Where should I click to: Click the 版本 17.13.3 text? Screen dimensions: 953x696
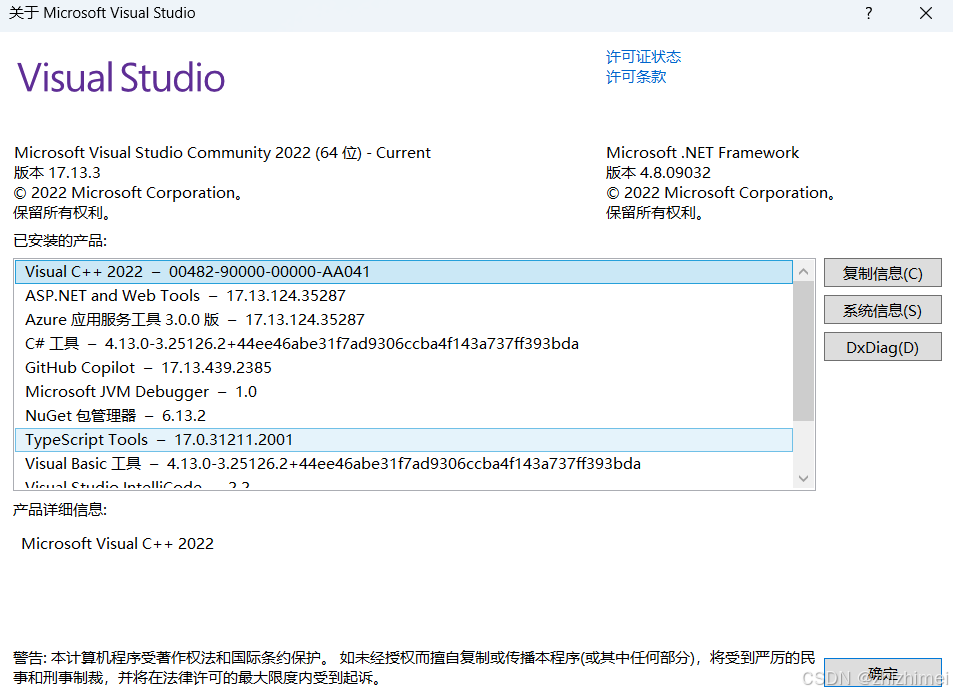click(x=57, y=173)
